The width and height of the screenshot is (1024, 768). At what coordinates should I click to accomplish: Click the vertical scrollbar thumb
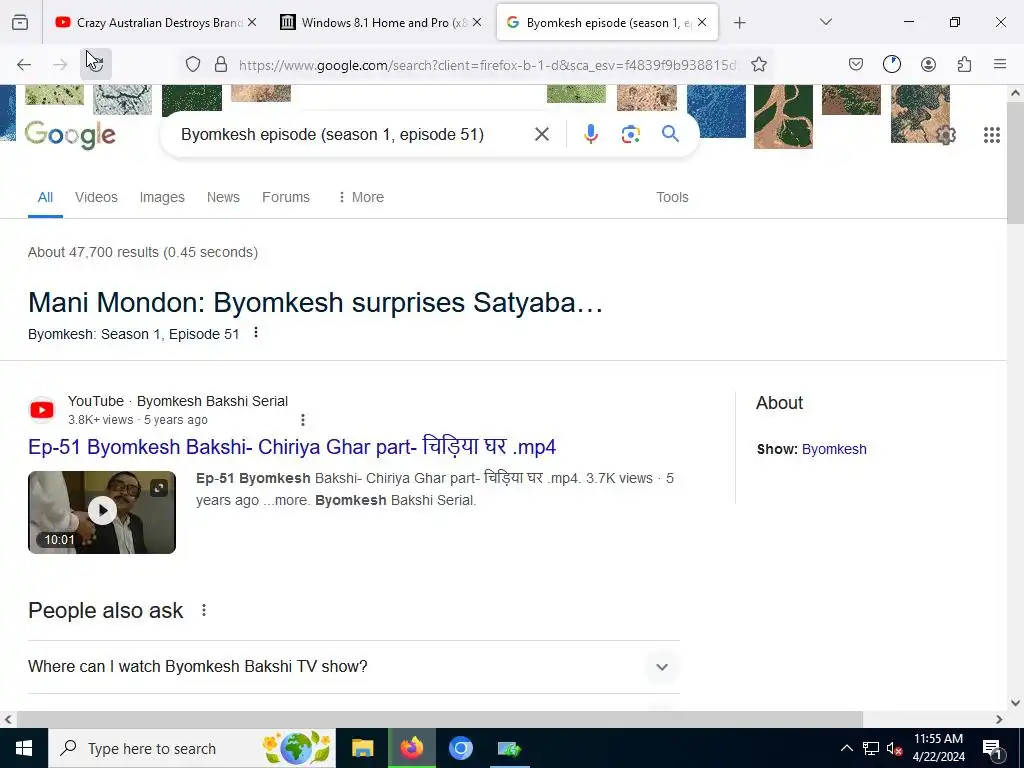point(1016,163)
